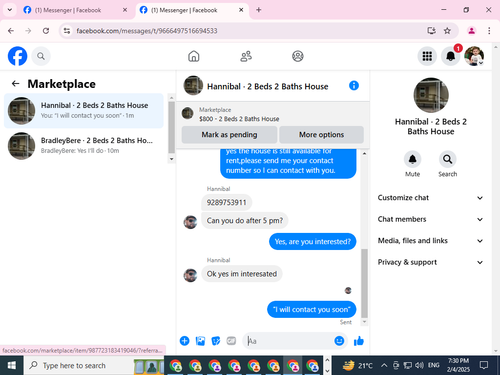Close the first Messenger tab
This screenshot has width=500, height=375.
click(125, 10)
